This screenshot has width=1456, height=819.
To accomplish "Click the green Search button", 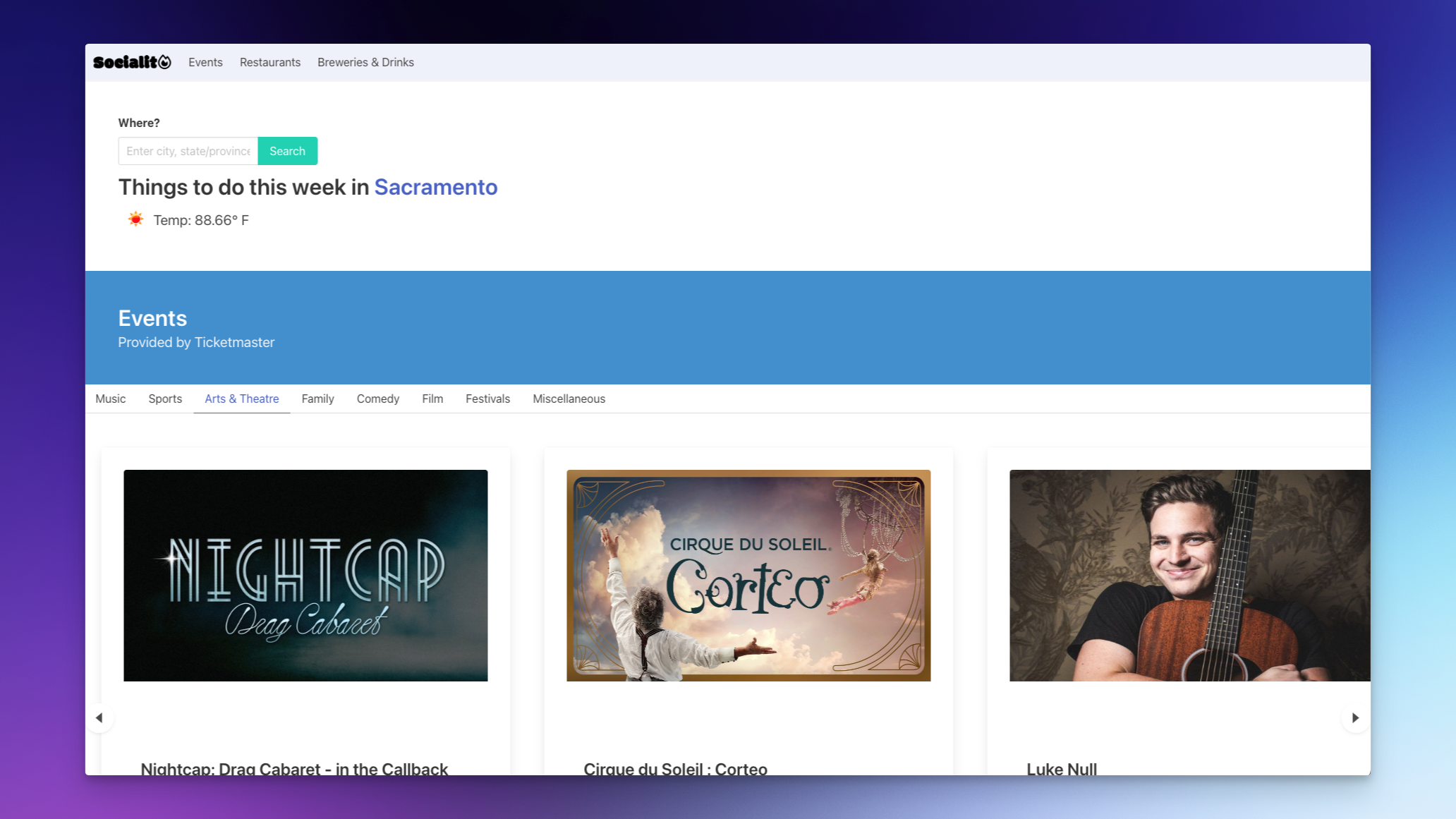I will click(287, 151).
